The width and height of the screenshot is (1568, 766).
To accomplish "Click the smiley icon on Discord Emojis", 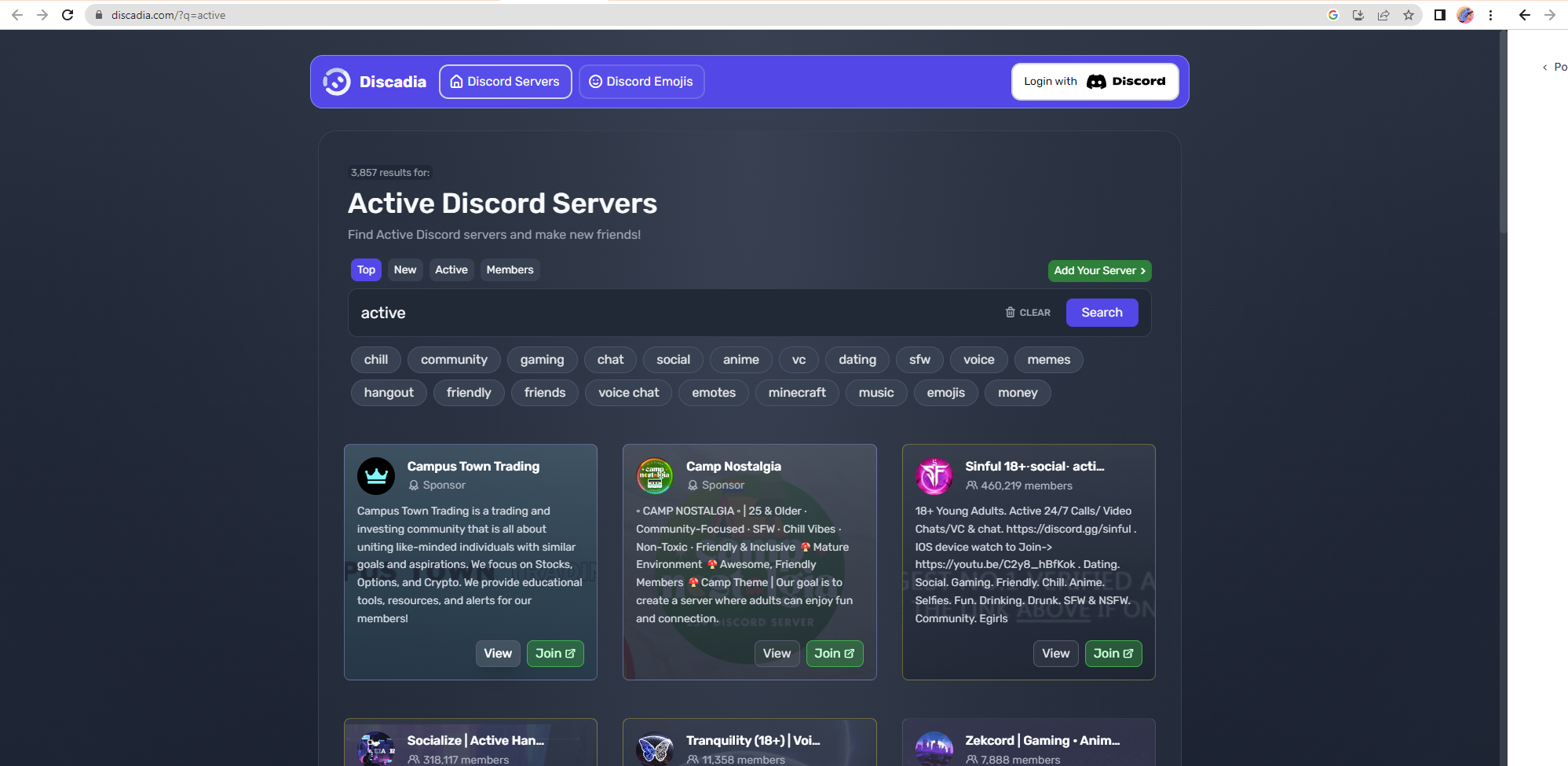I will (595, 82).
